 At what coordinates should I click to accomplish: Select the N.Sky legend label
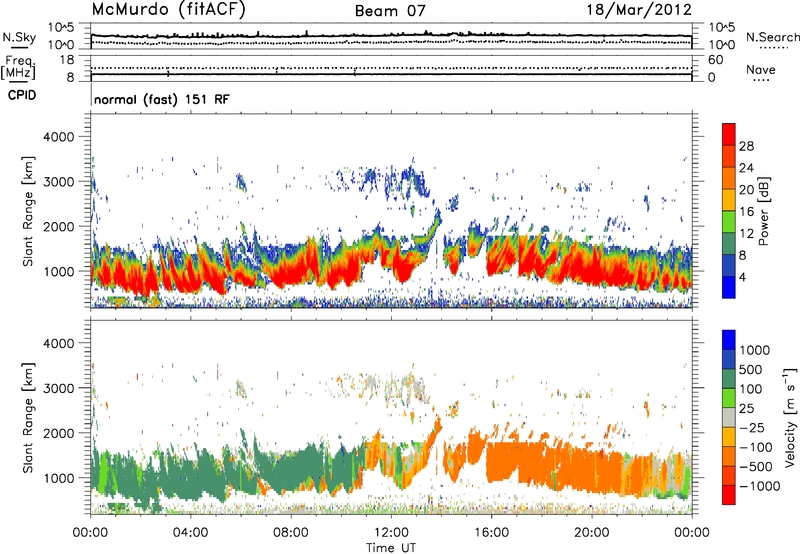pos(19,37)
